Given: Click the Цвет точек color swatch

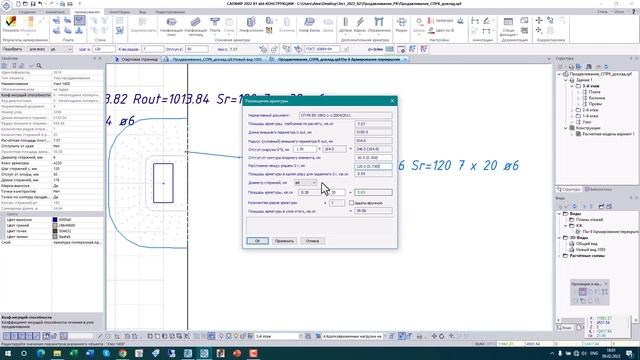Looking at the screenshot, I should click(55, 231).
